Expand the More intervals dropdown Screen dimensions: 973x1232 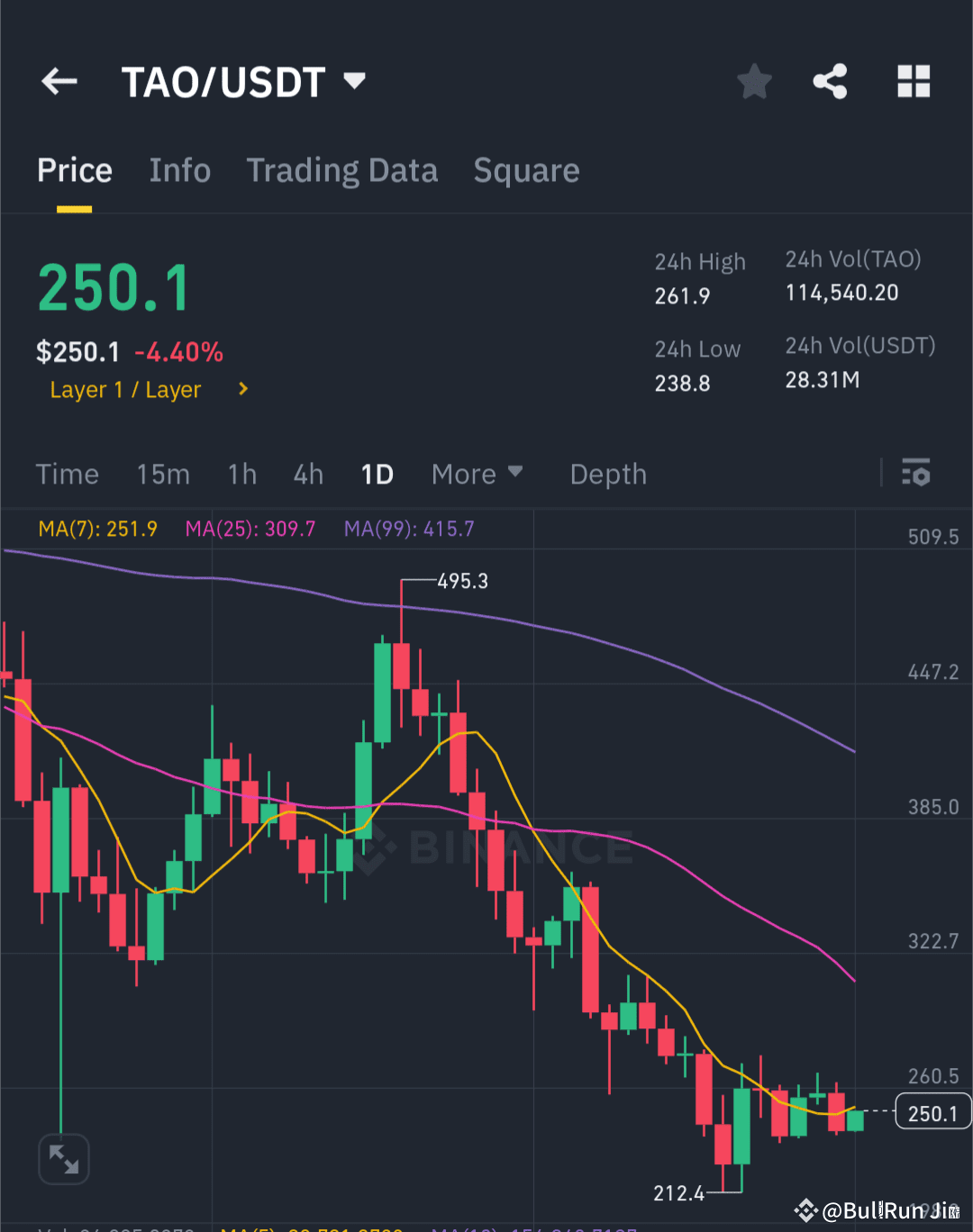tap(477, 474)
